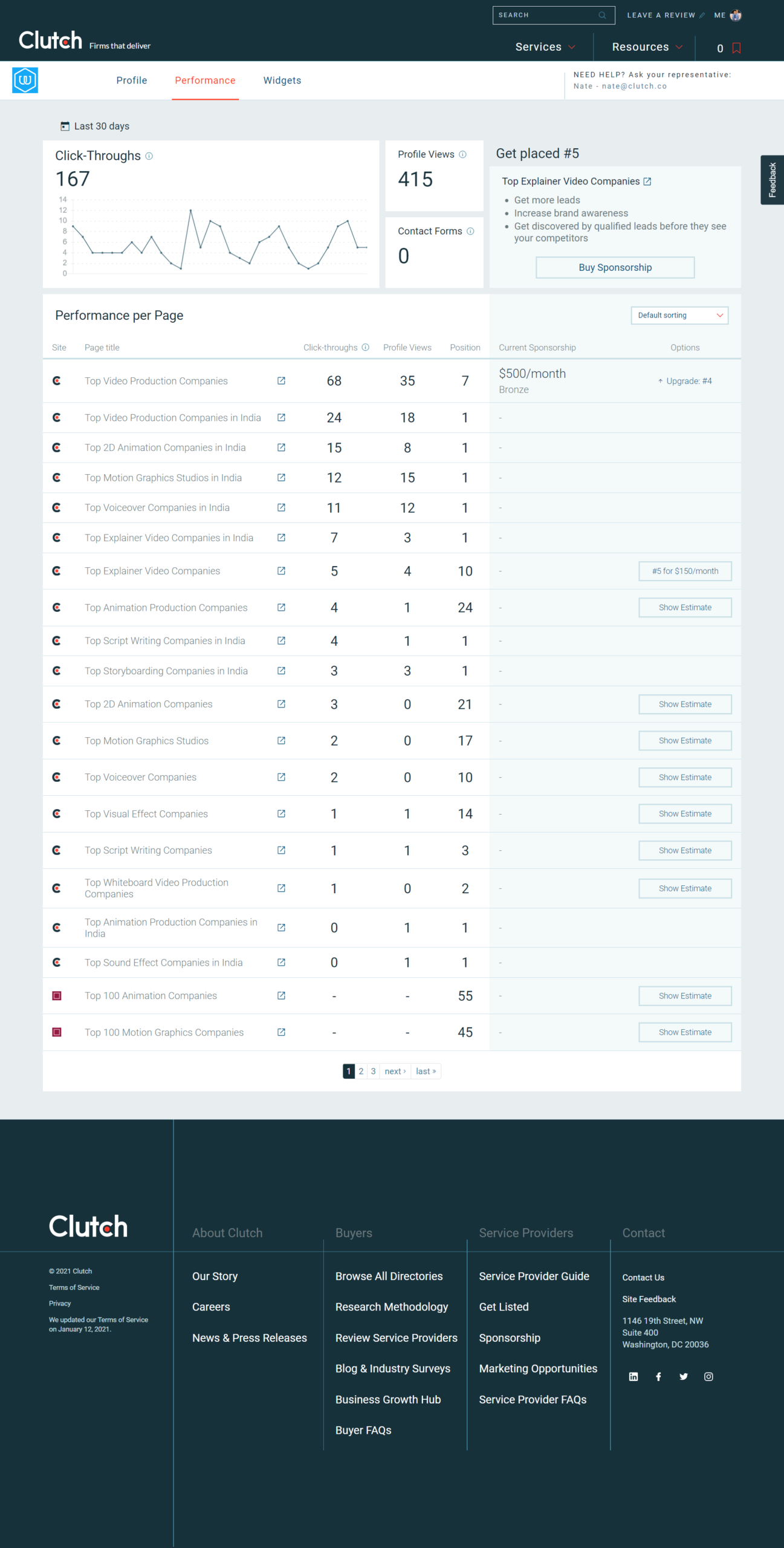Open external link for Top Voiceover Companies in India
The height and width of the screenshot is (1548, 784).
[281, 507]
